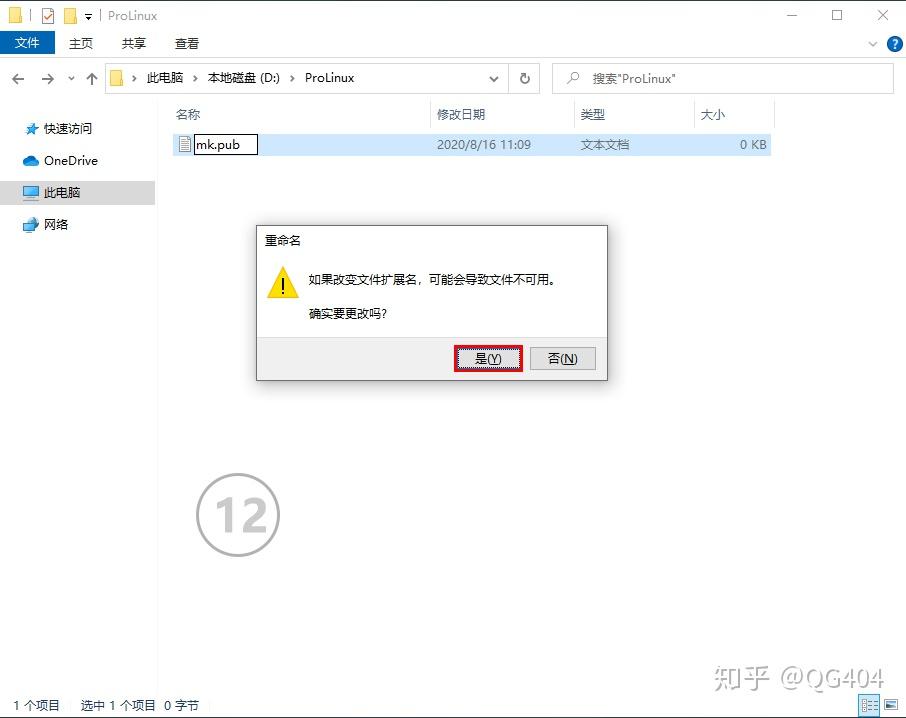Switch to details view layout
The image size is (906, 718).
870,705
